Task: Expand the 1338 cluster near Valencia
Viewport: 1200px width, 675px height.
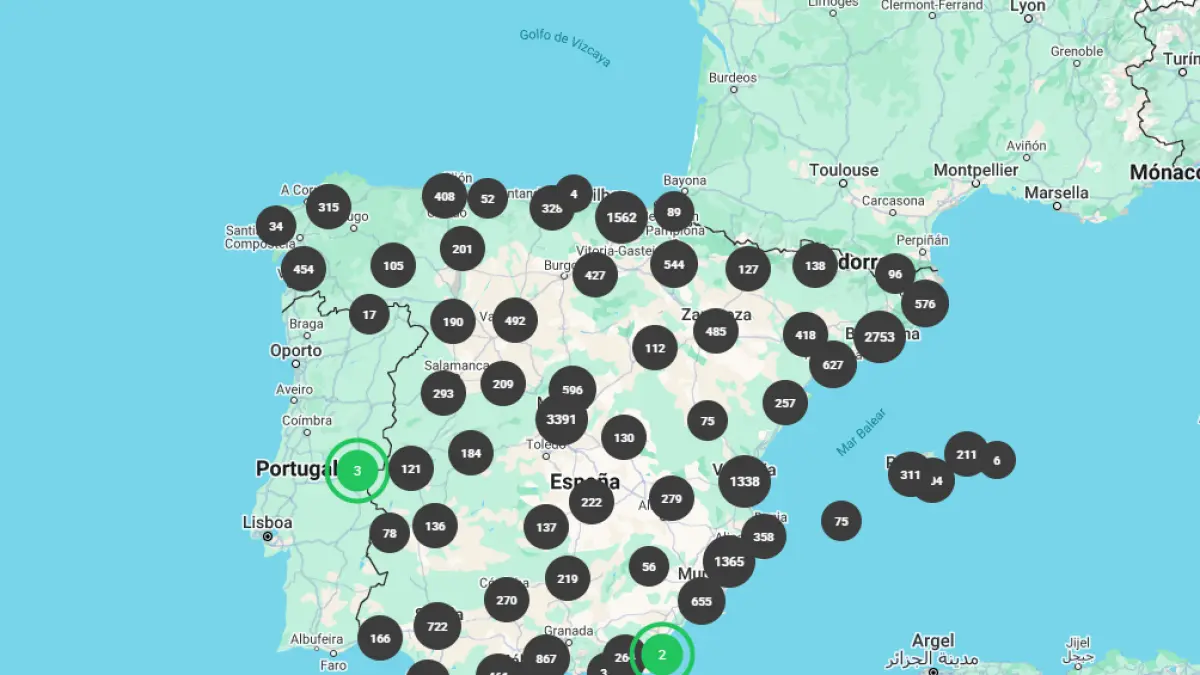Action: (x=744, y=482)
